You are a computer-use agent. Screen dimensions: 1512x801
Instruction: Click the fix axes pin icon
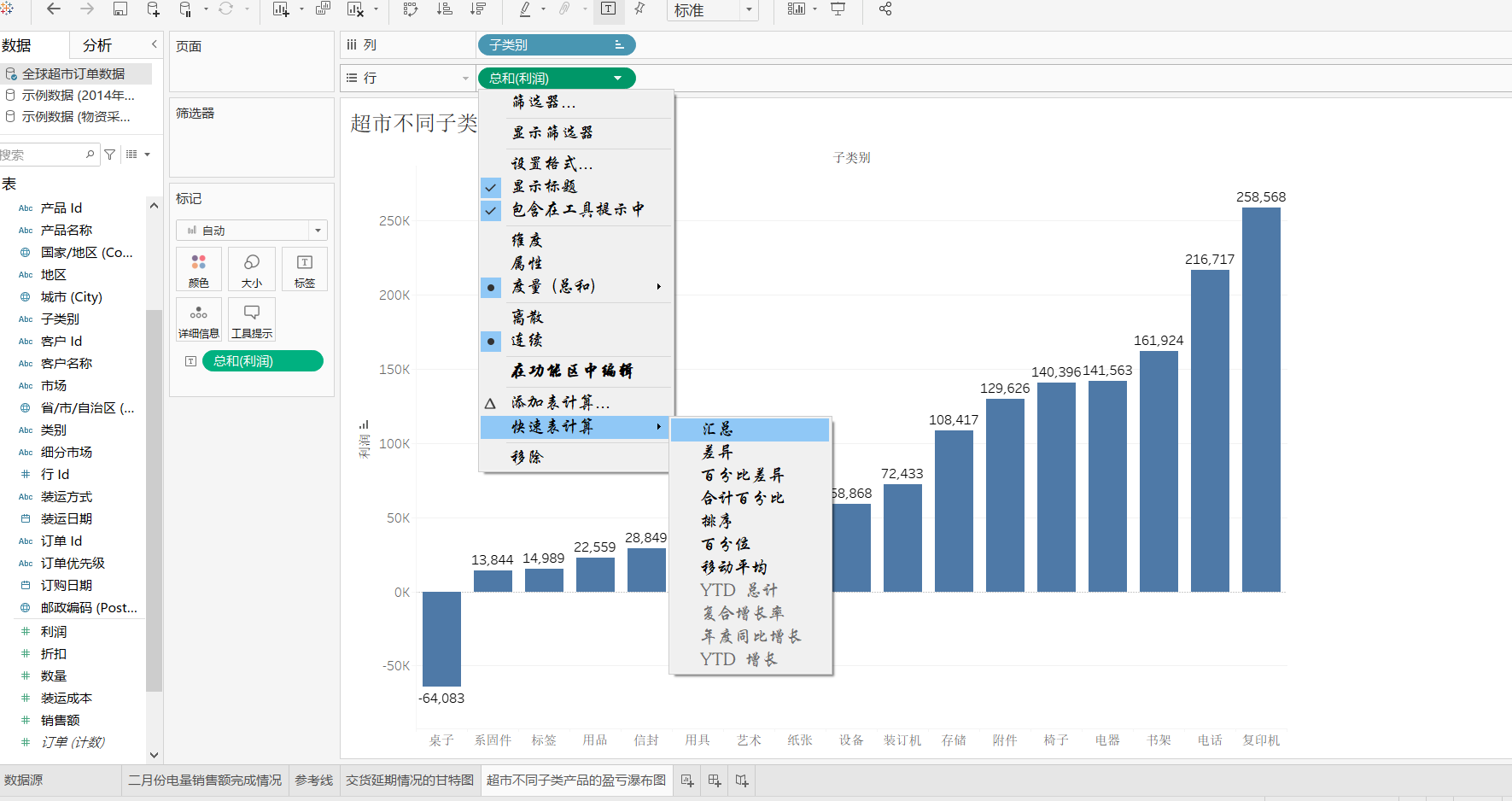(x=639, y=9)
